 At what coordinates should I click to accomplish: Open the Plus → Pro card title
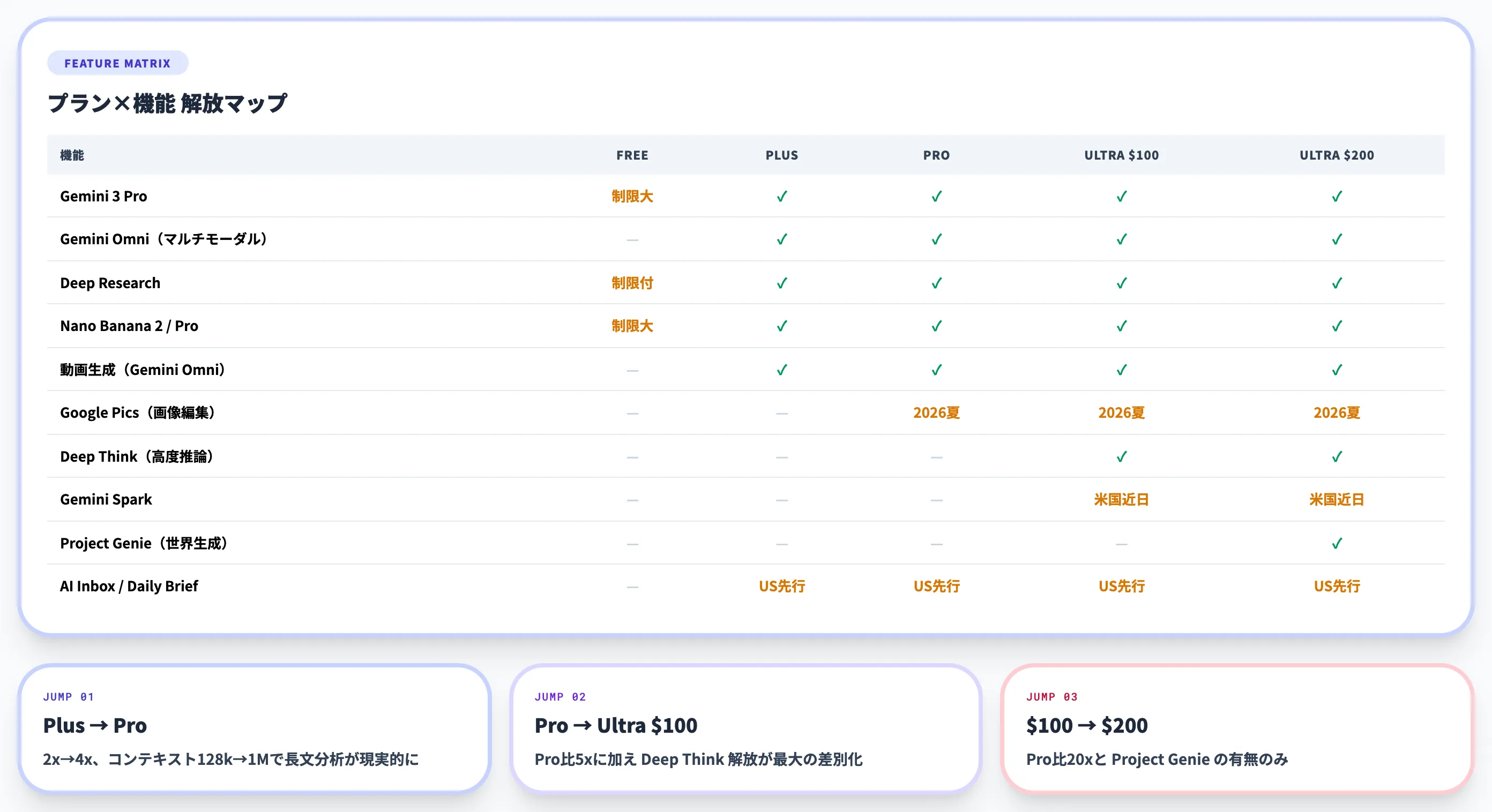95,725
